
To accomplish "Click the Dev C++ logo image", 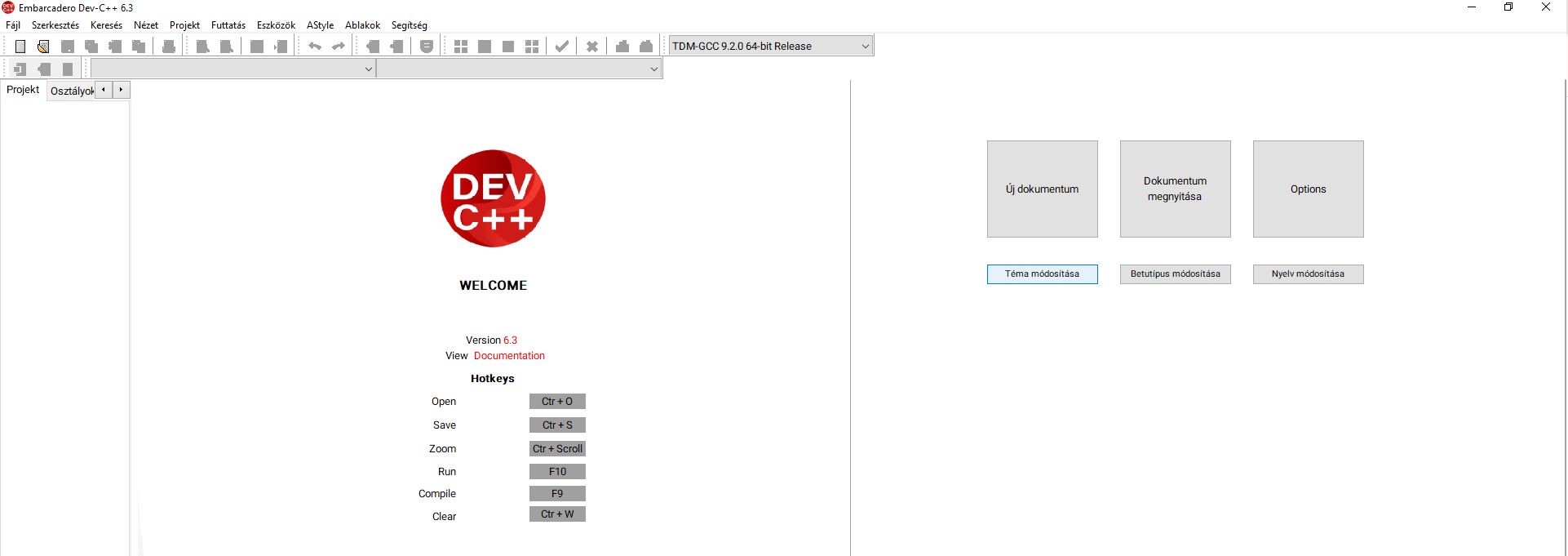I will [493, 198].
